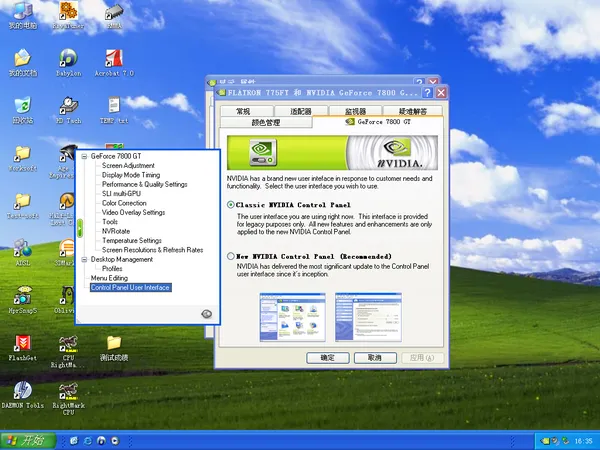The image size is (600, 450).
Task: Open Screen Resolutions & Refresh Rates
Action: tap(153, 250)
